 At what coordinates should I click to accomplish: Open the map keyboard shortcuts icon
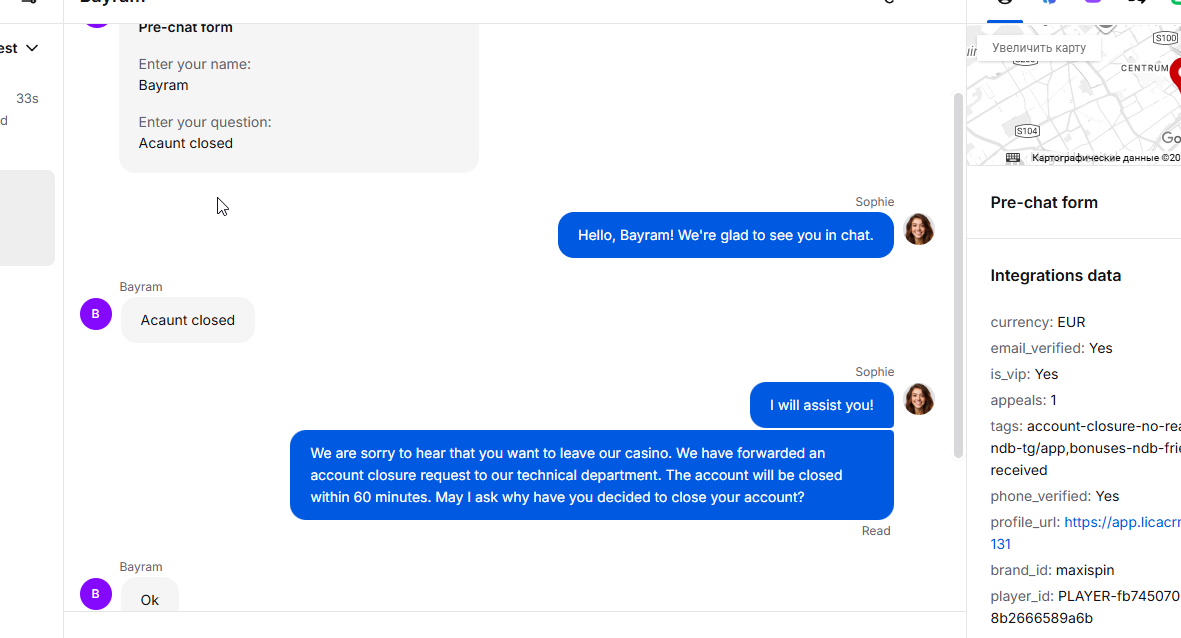[1013, 158]
